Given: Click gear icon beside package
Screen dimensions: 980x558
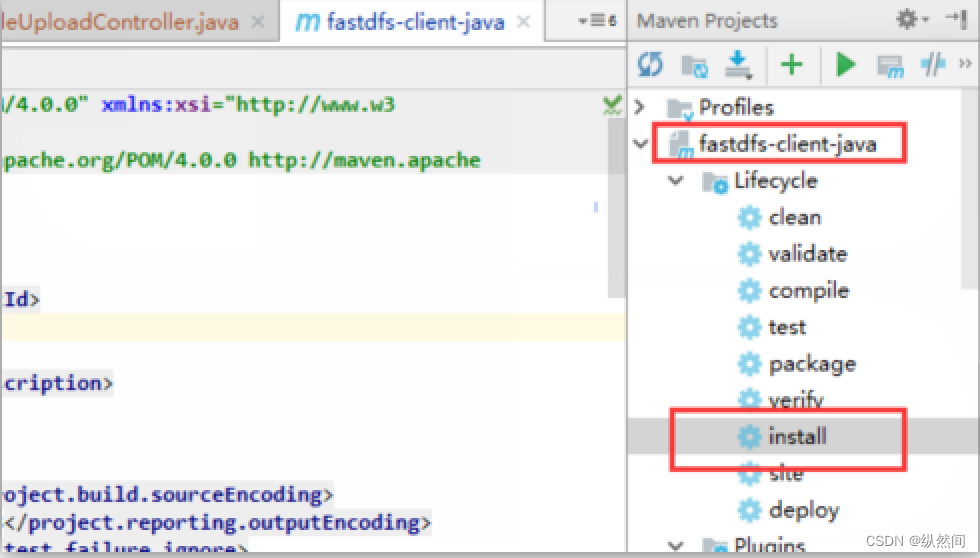Looking at the screenshot, I should [749, 364].
